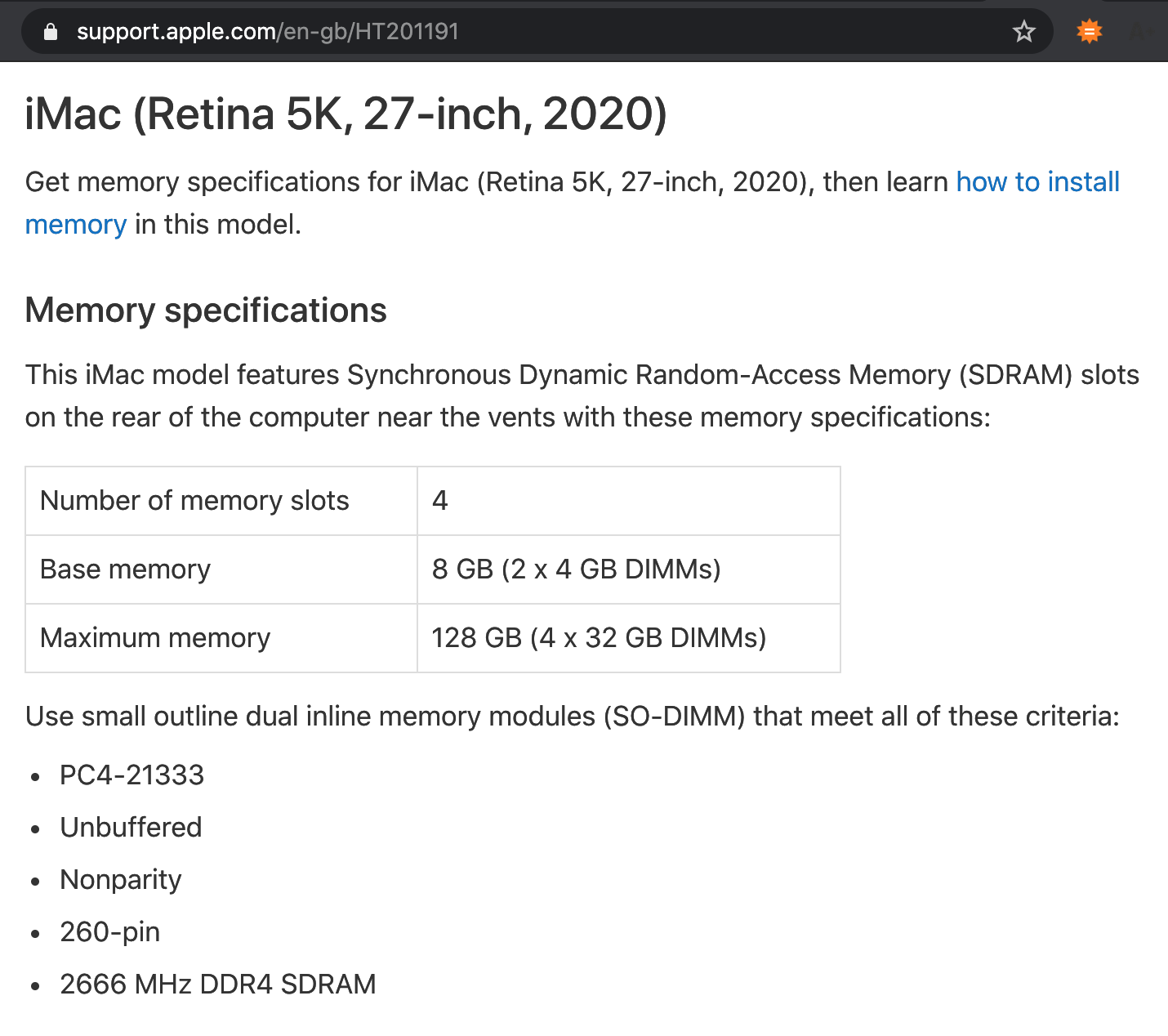Bookmark this page with the star icon
Screen dimensions: 1168x1036
pyautogui.click(x=1023, y=32)
